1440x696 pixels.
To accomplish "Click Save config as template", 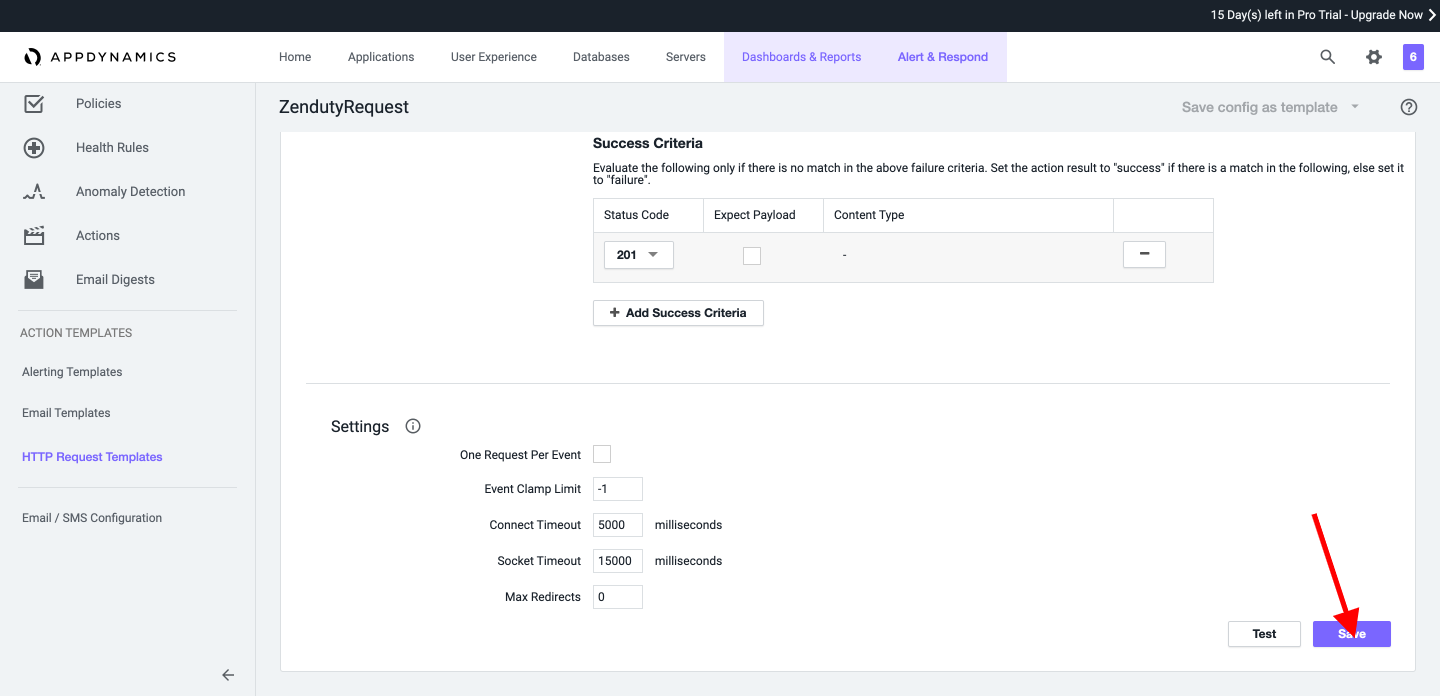I will [1259, 107].
